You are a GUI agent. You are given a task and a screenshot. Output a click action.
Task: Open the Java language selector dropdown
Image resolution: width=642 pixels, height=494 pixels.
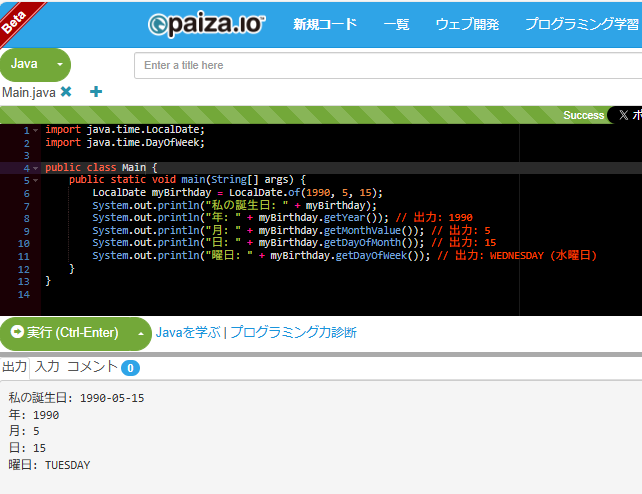point(59,64)
